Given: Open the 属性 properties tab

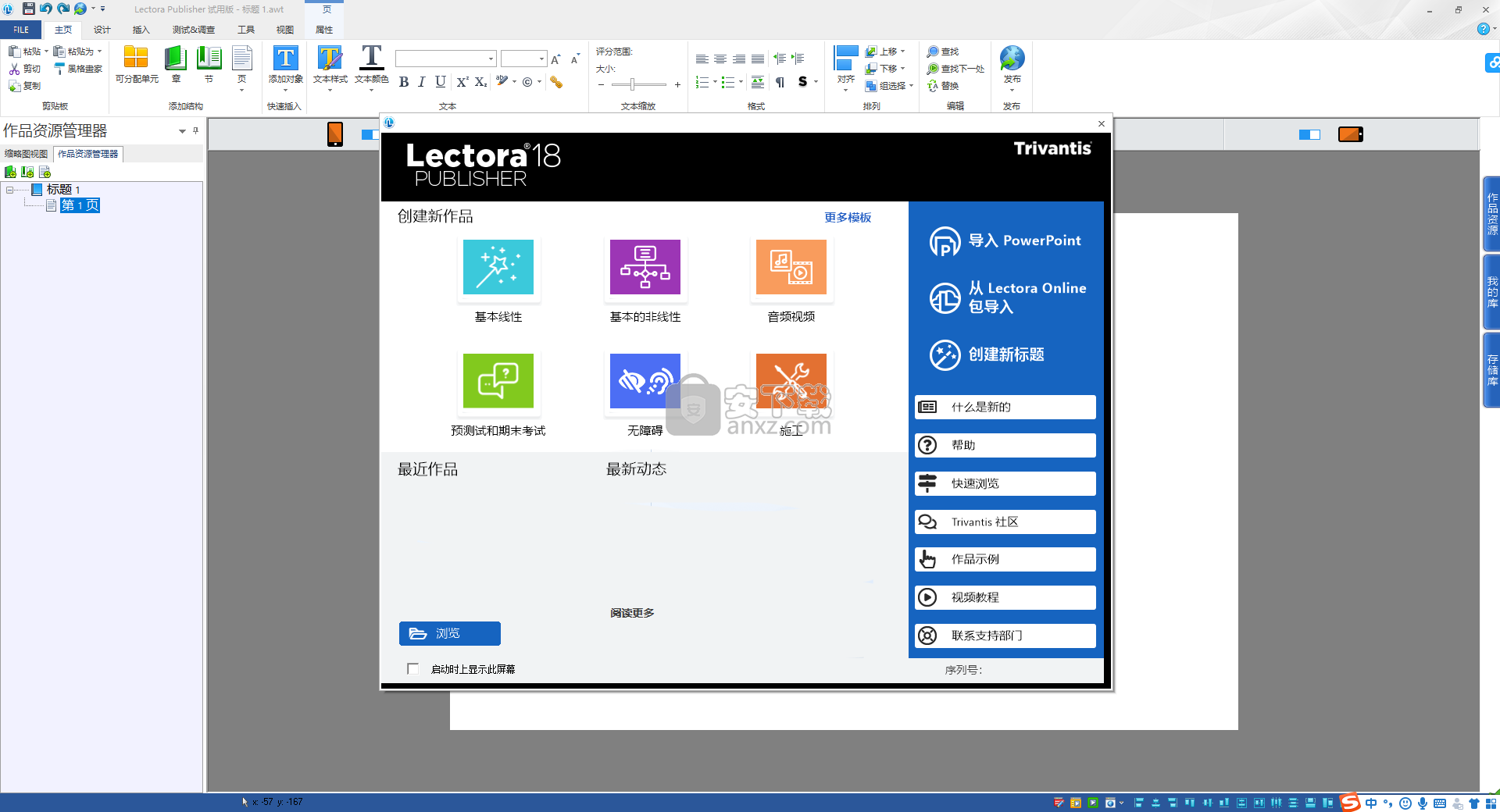Looking at the screenshot, I should pos(324,30).
